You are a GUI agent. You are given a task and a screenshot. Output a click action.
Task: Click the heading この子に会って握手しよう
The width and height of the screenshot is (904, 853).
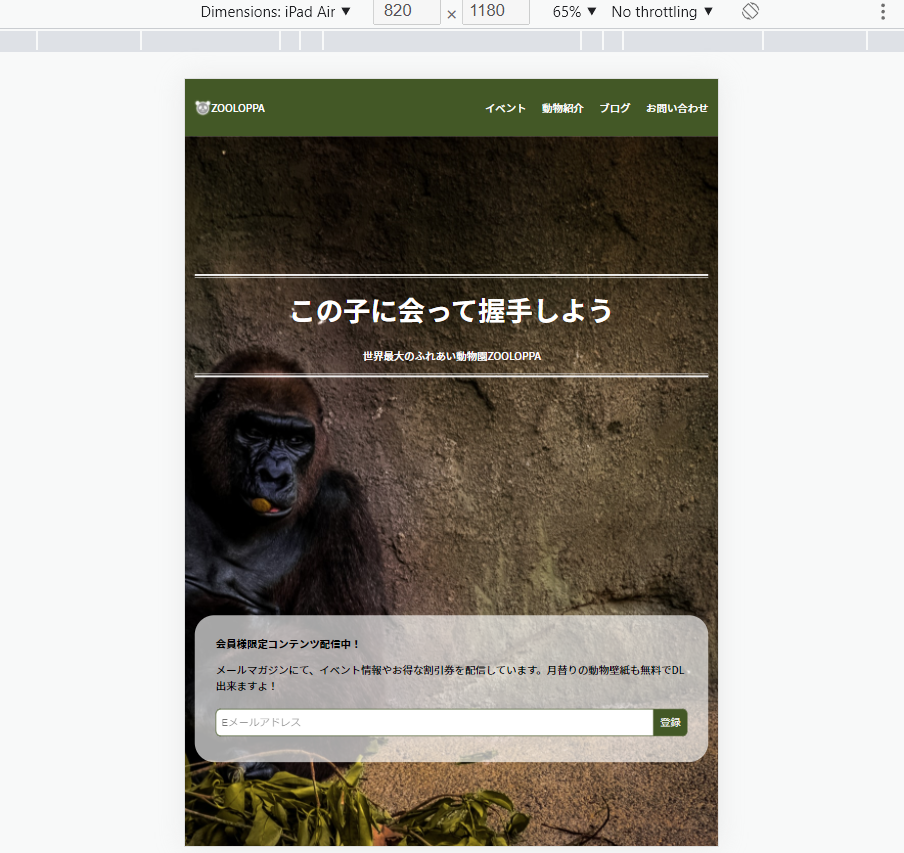coord(451,311)
